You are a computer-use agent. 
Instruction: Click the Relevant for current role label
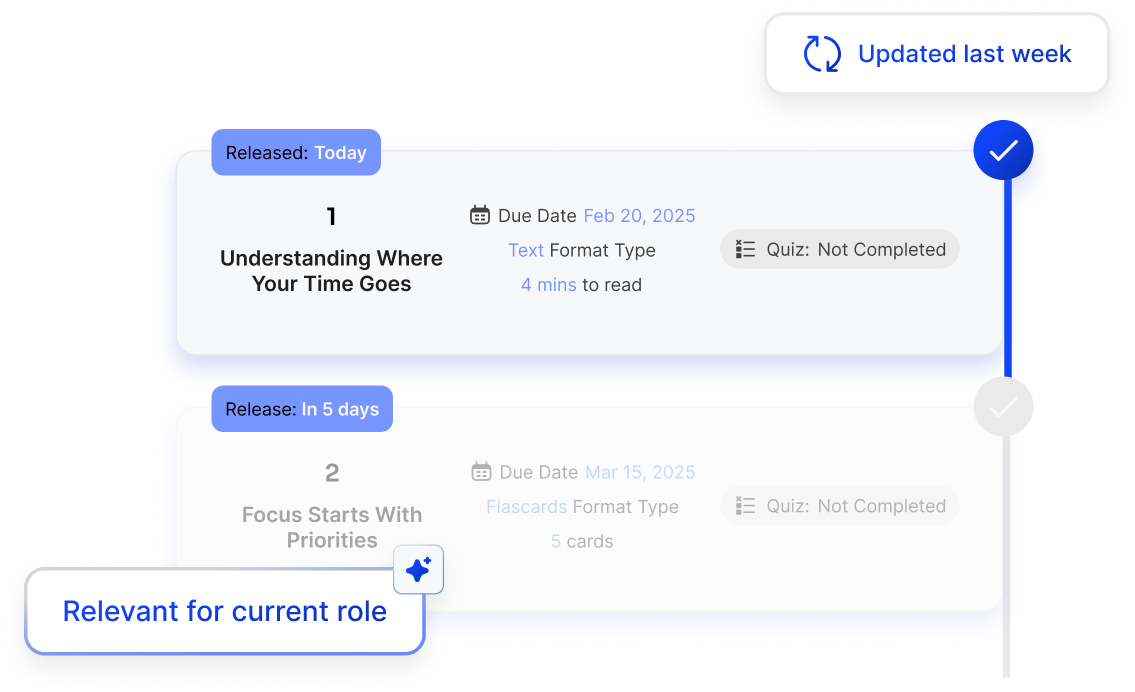(224, 611)
